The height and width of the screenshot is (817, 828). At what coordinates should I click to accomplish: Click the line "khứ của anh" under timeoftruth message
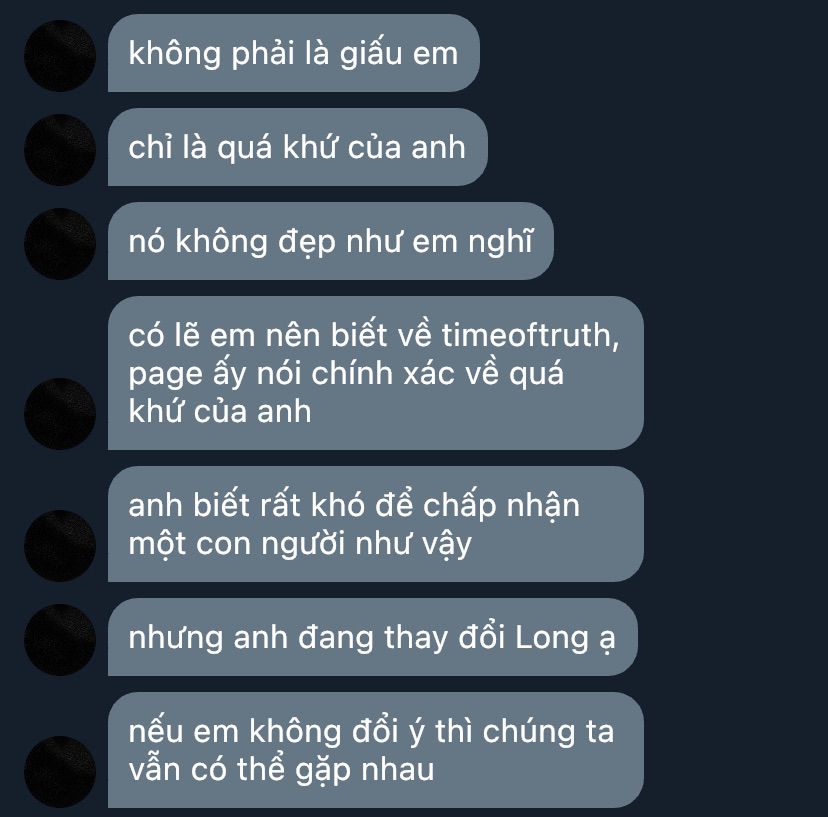220,412
